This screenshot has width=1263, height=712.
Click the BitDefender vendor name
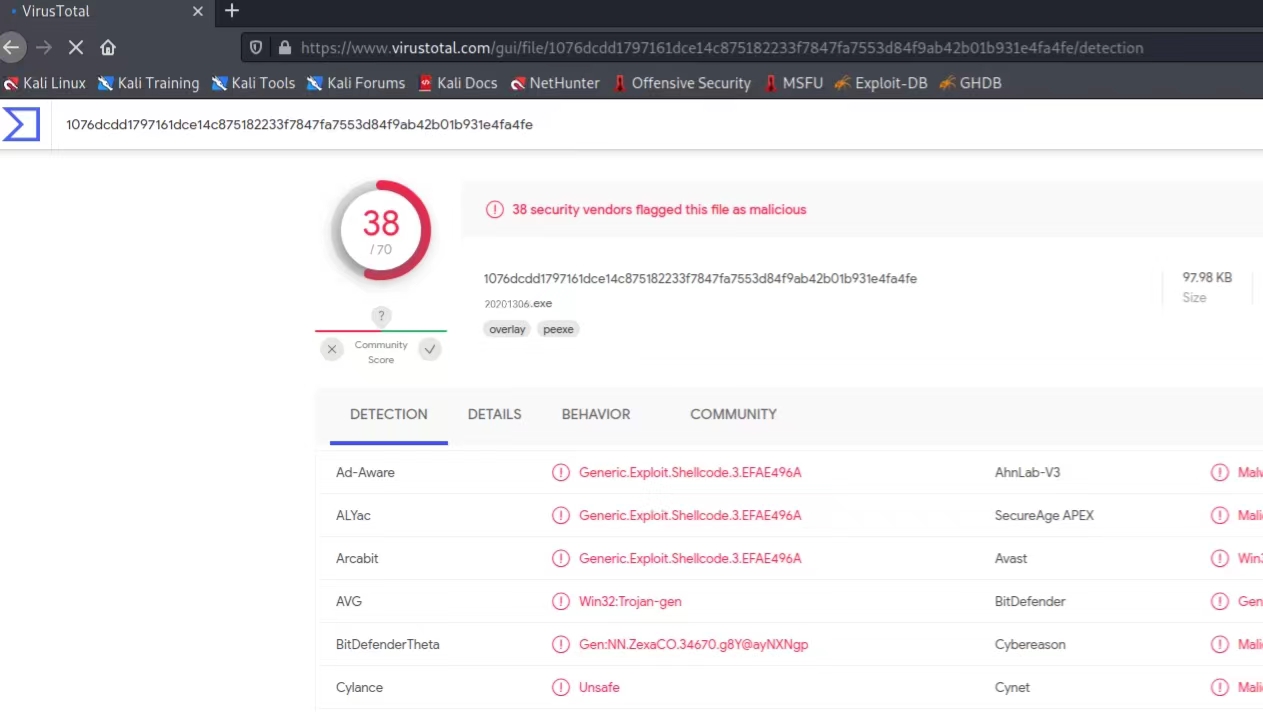coord(1030,601)
